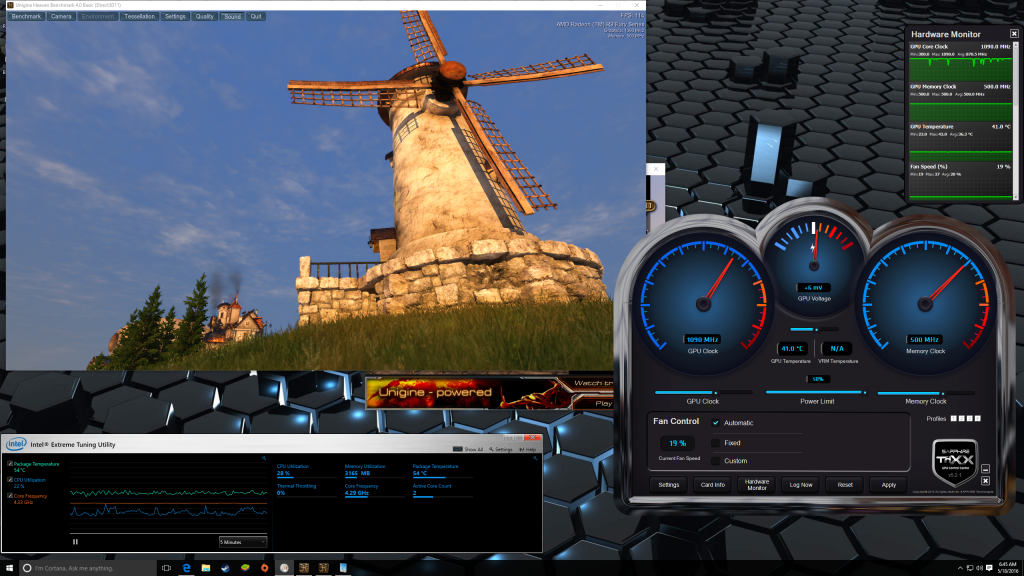Image resolution: width=1024 pixels, height=576 pixels.
Task: Open the Settings menu in Heaven
Action: point(175,16)
